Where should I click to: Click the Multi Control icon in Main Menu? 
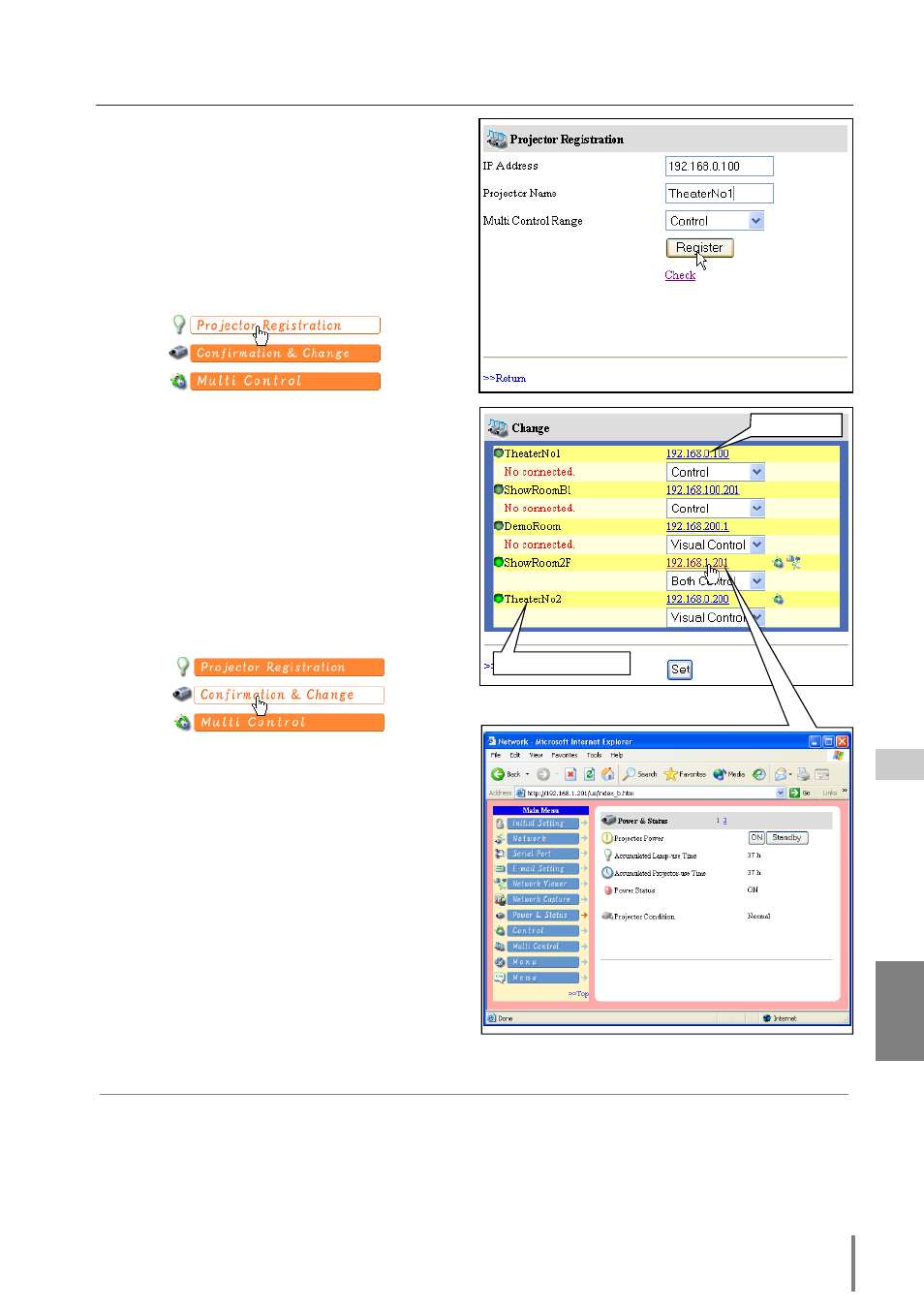500,947
